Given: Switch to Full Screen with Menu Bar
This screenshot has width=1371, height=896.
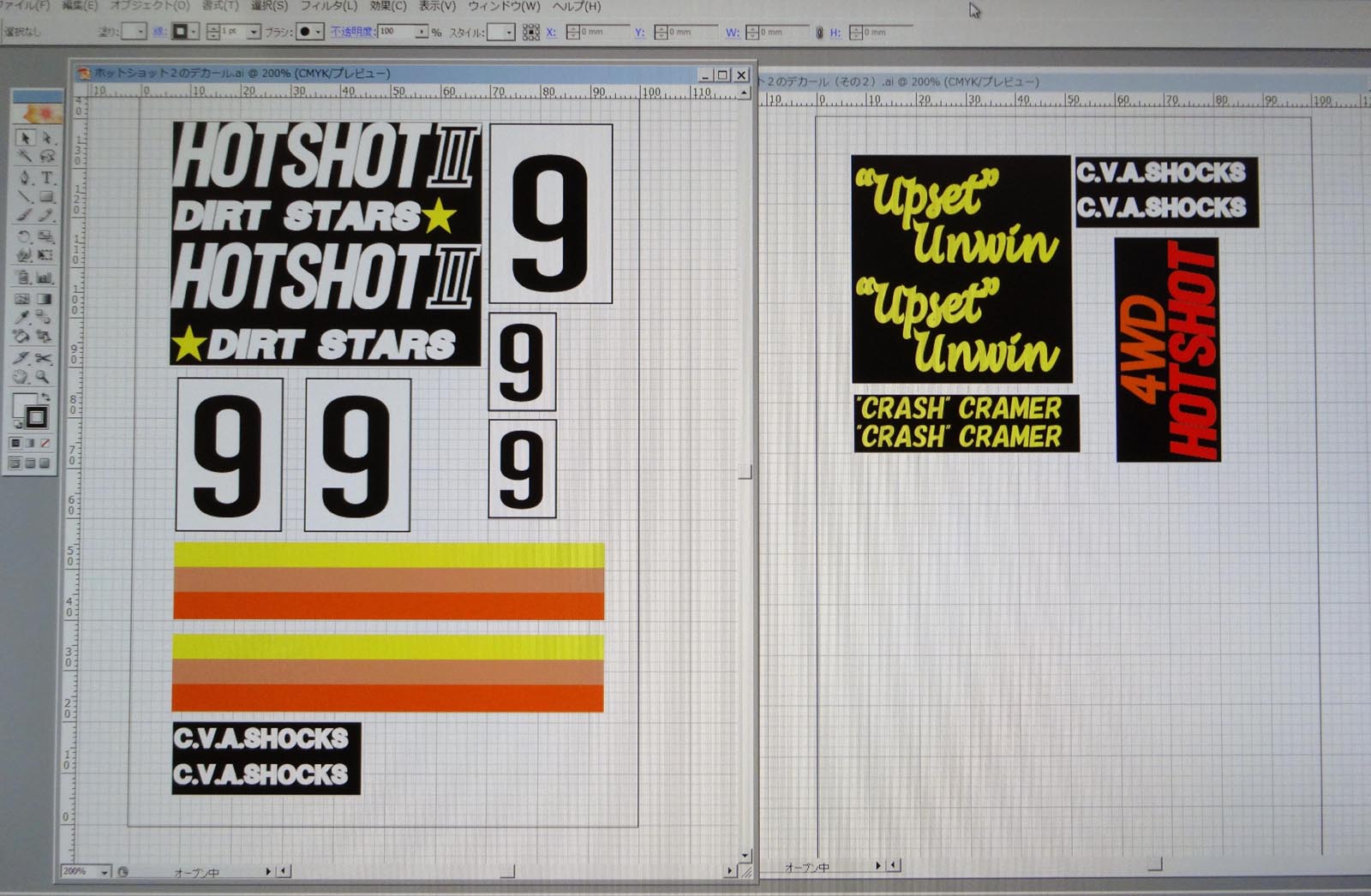Looking at the screenshot, I should [31, 463].
